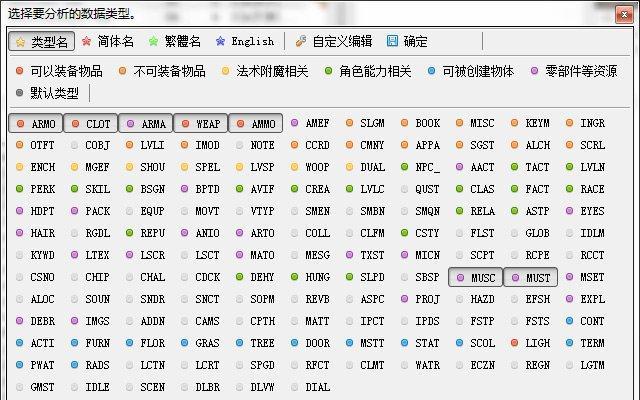The height and width of the screenshot is (400, 640).
Task: Deselect the ARMO type button
Action: [x=36, y=123]
